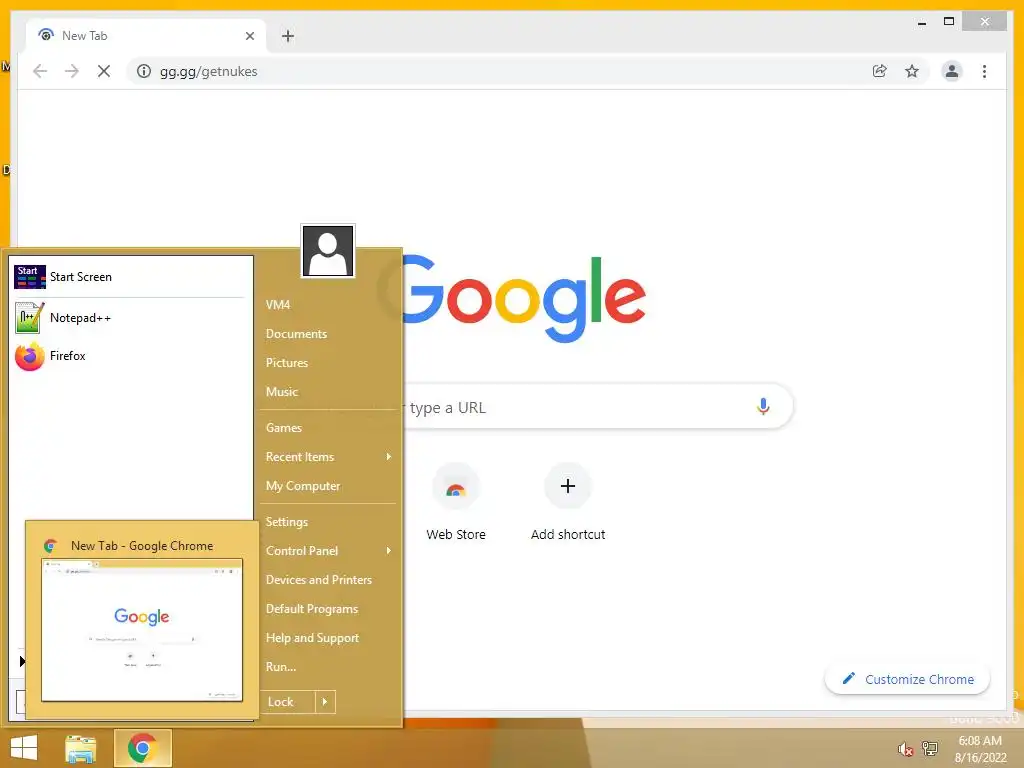Bookmark this tab with the star icon
This screenshot has height=768, width=1024.
[912, 71]
